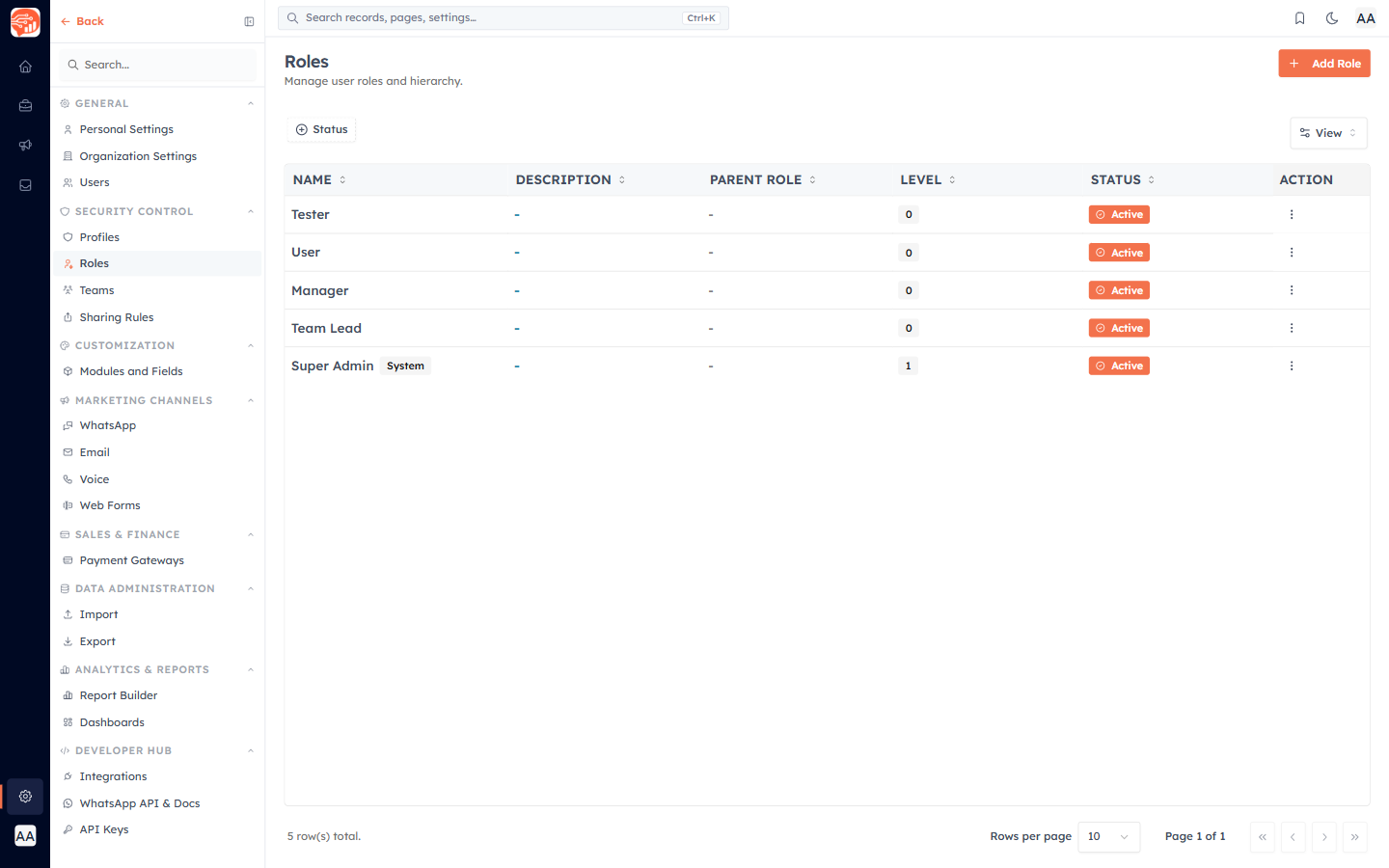Click the bookmark icon in top bar
Viewport: 1389px width, 868px height.
(1299, 18)
